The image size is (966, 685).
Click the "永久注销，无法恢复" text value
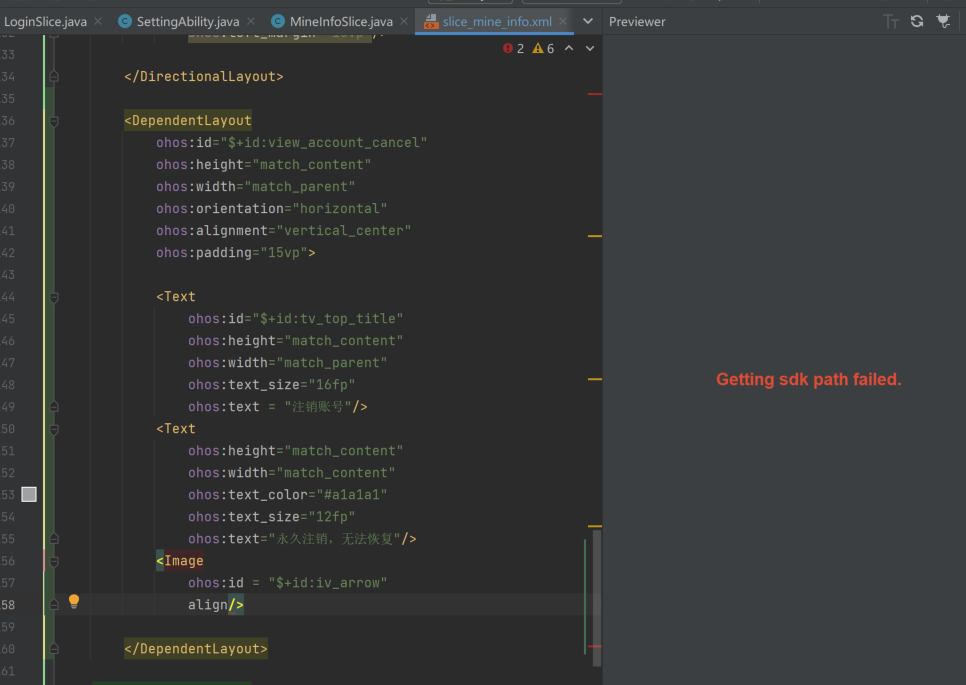[335, 539]
